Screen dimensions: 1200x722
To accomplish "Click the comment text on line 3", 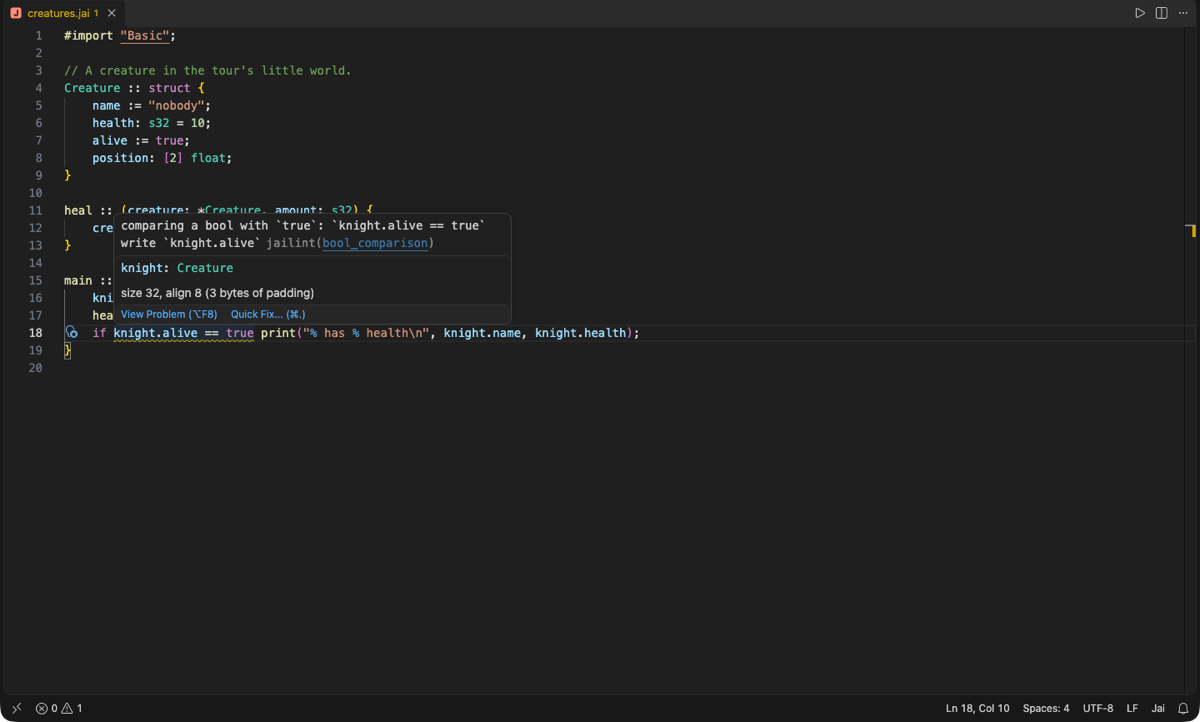I will 208,70.
